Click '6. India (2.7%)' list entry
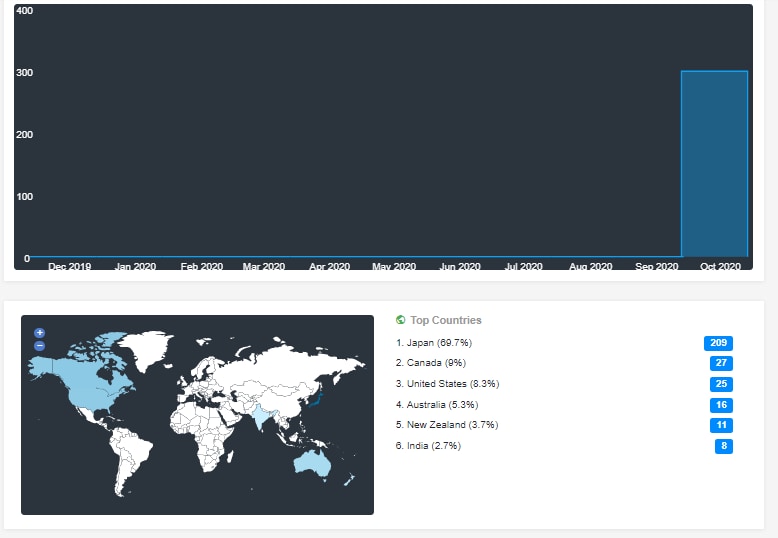This screenshot has height=538, width=778. [428, 446]
